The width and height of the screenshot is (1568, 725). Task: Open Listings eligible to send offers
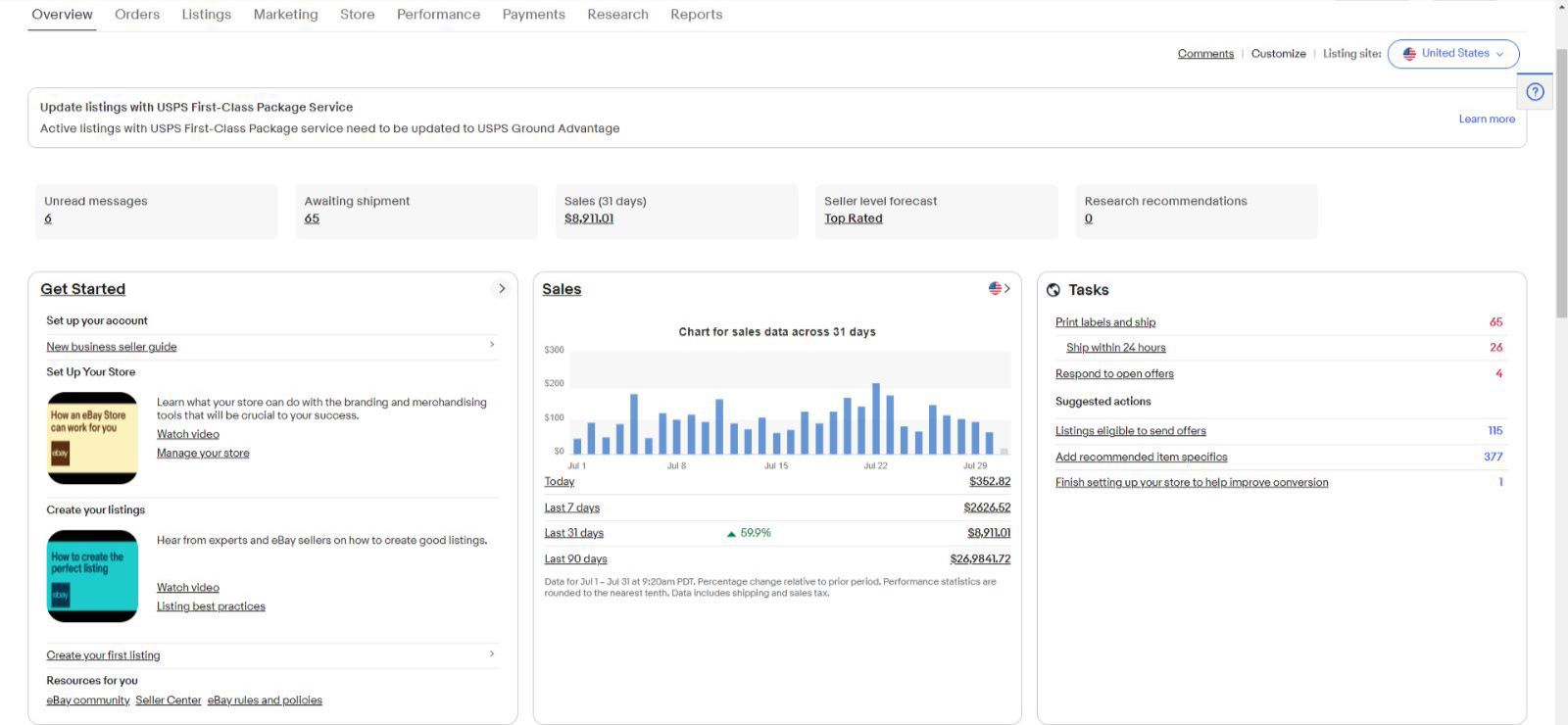1131,431
